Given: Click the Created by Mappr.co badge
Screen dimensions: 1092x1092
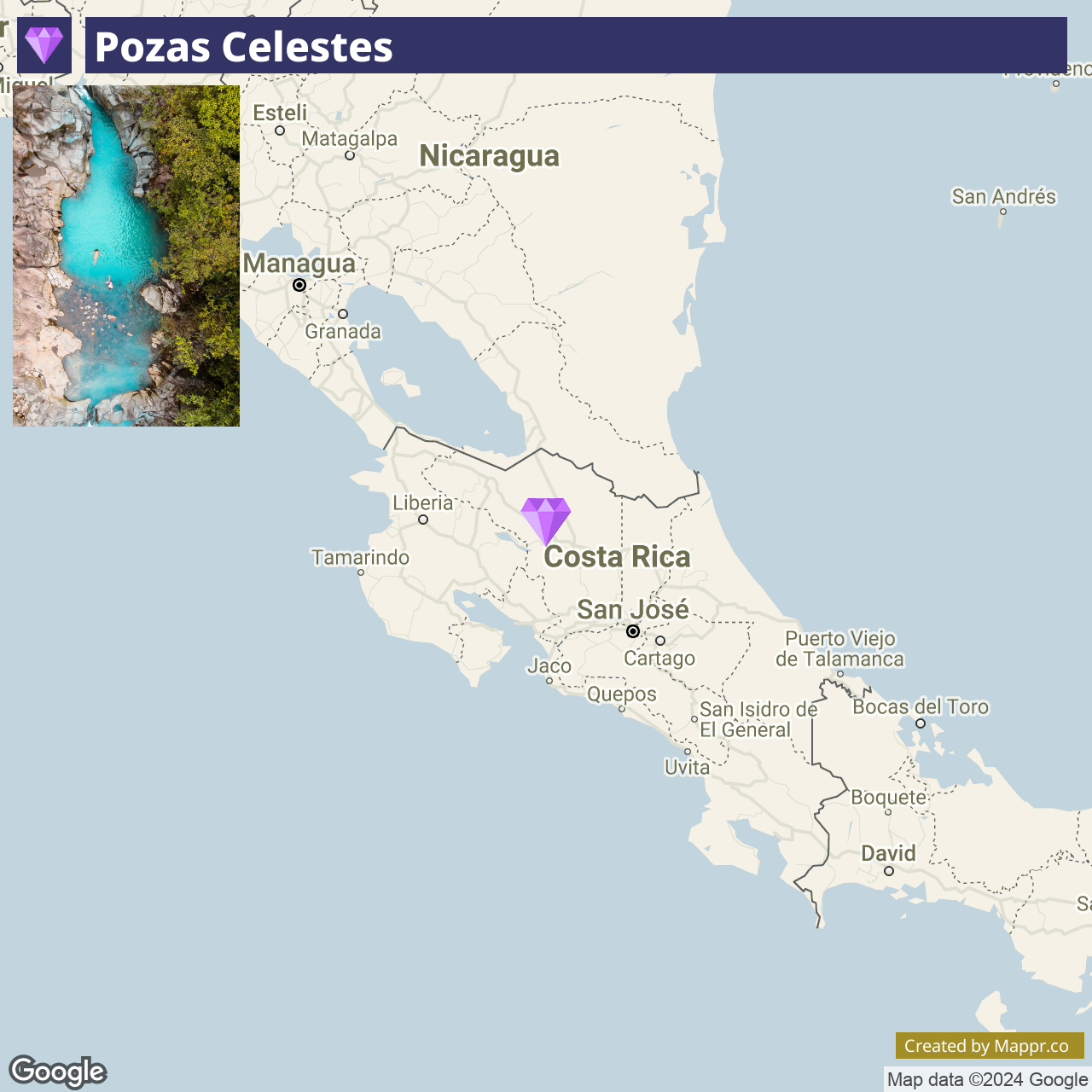Looking at the screenshot, I should pyautogui.click(x=990, y=1046).
